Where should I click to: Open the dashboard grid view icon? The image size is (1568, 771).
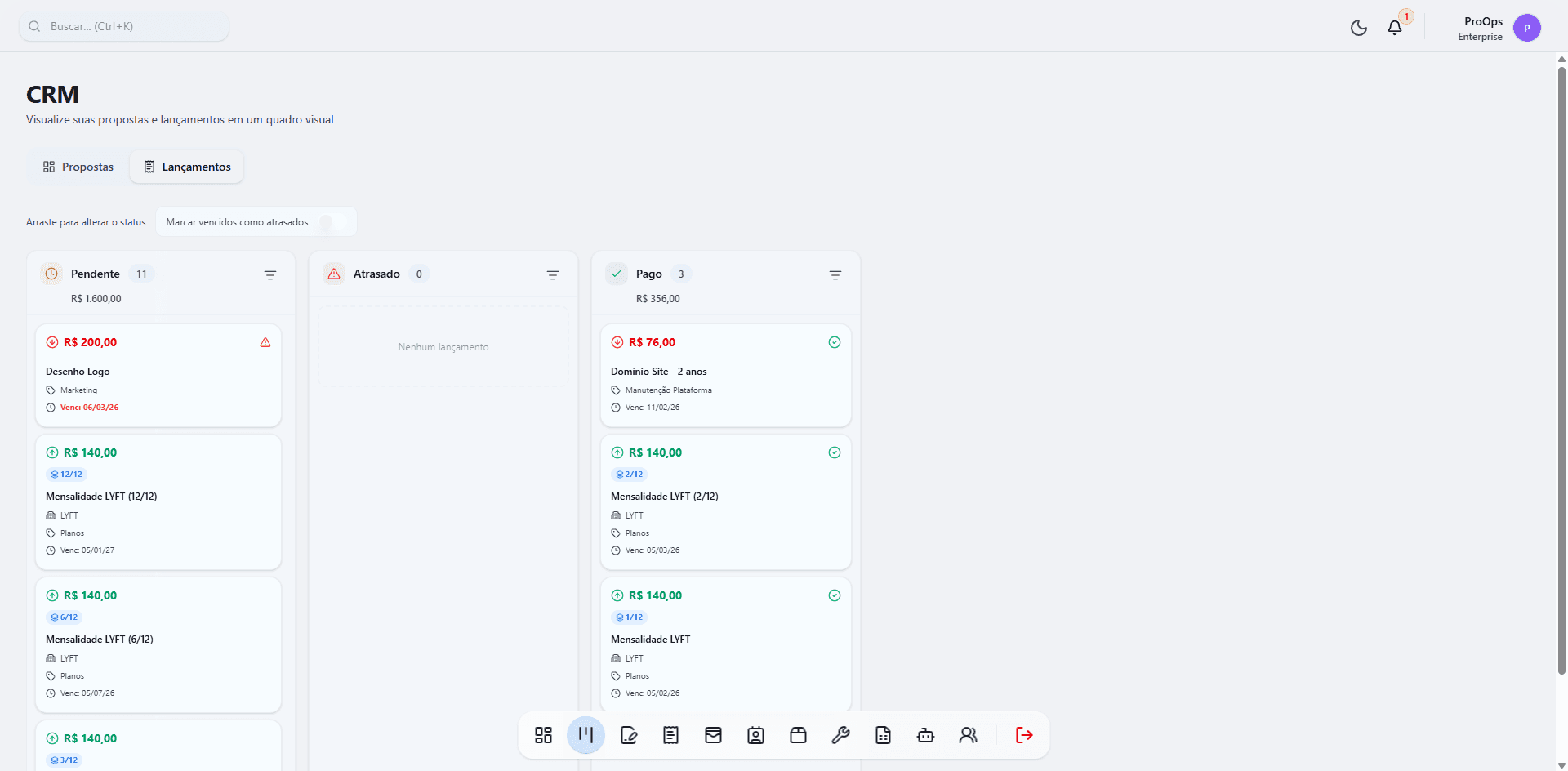(x=543, y=735)
